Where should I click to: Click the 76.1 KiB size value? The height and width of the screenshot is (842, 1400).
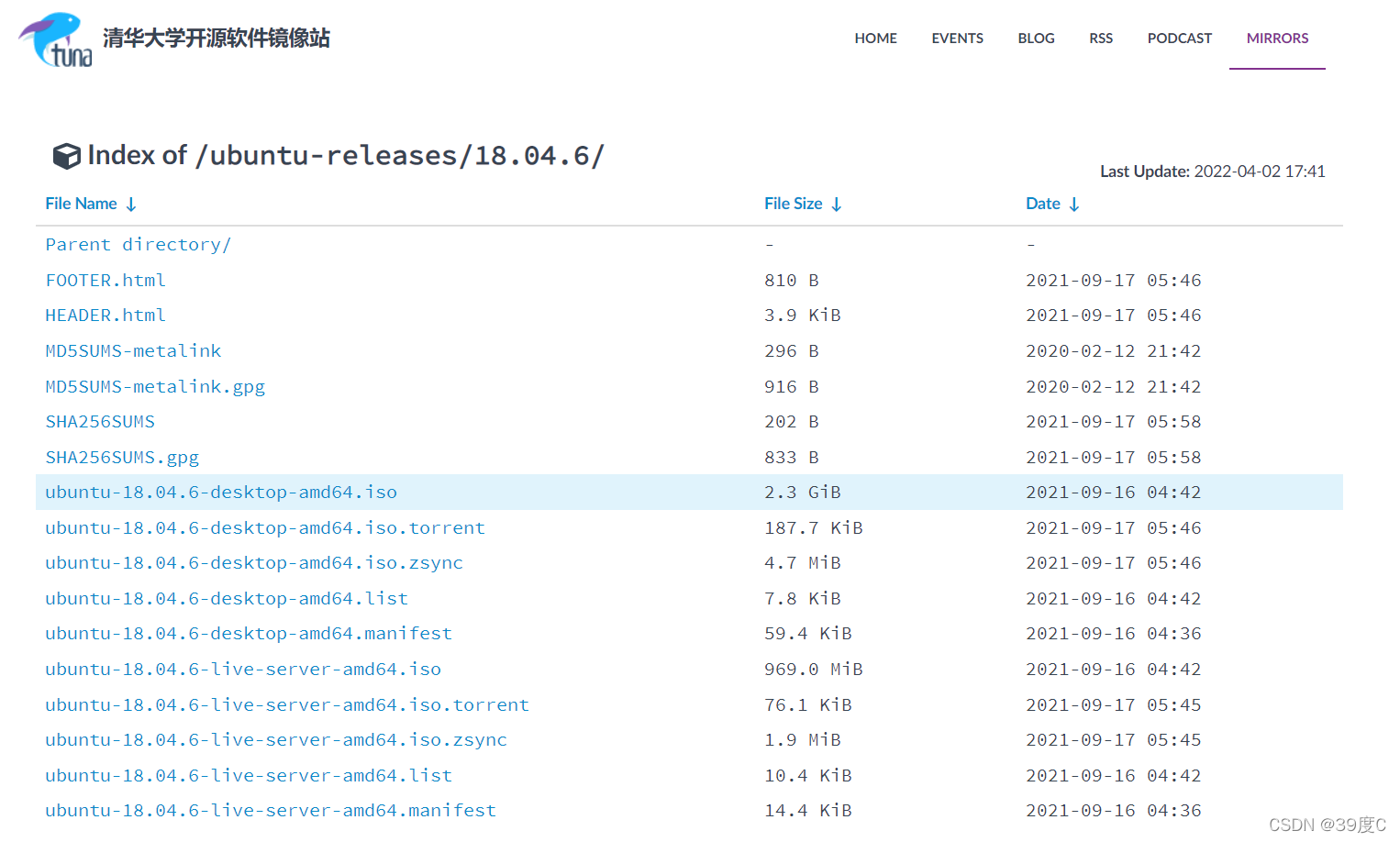click(x=808, y=705)
